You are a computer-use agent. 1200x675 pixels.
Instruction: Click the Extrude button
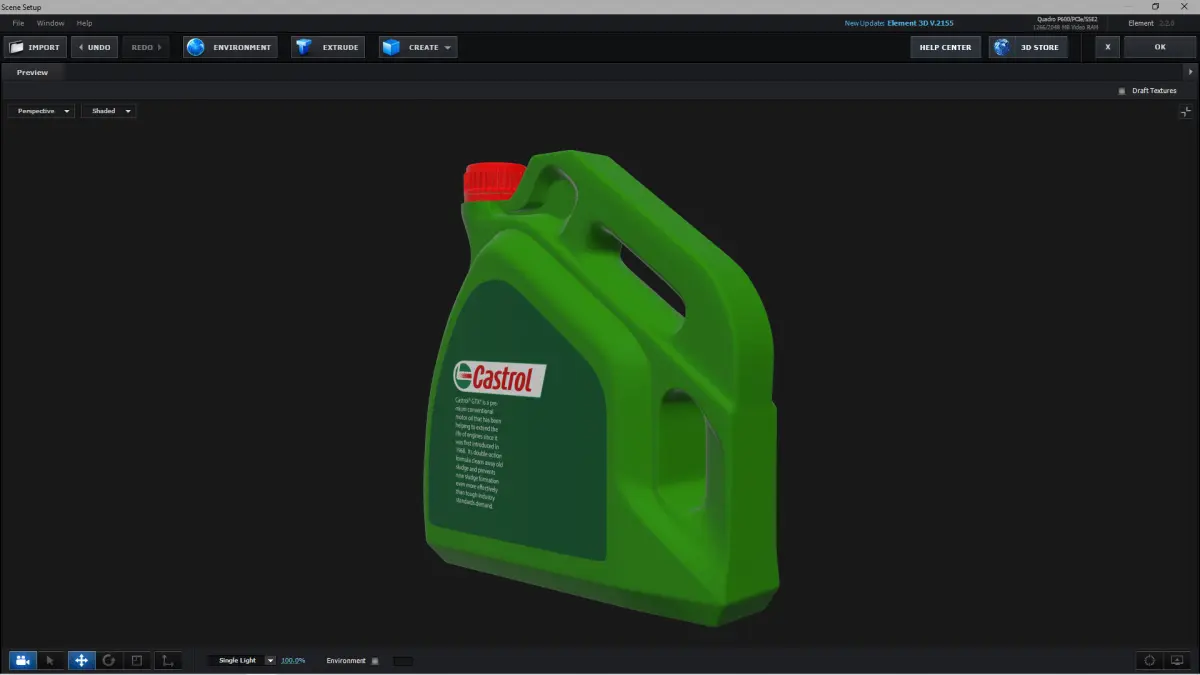(328, 47)
